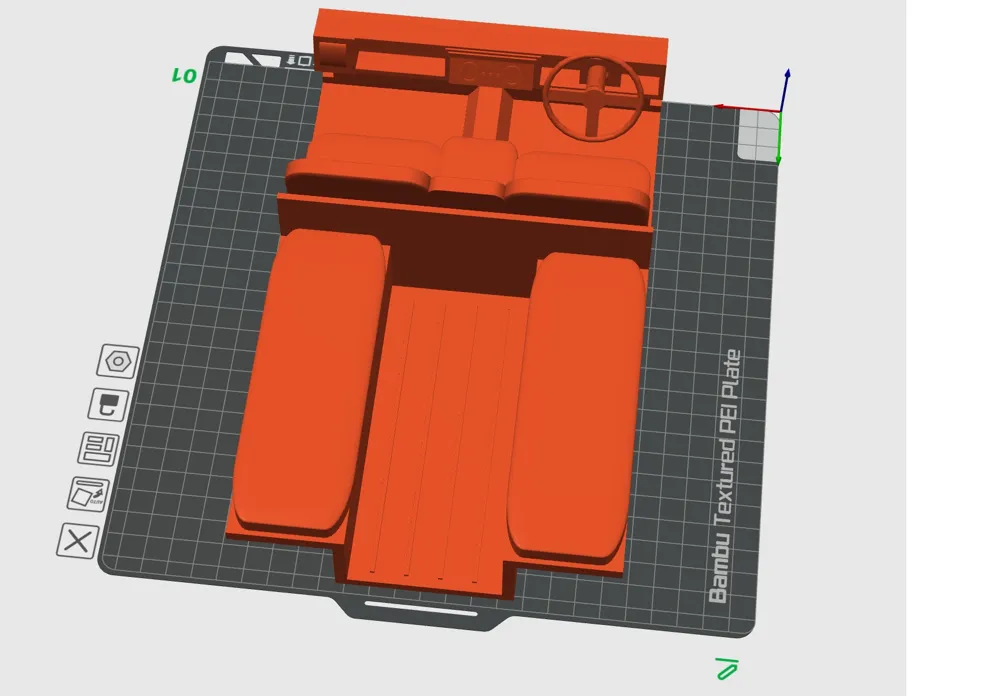Select the right seat cushion model
1000x696 pixels.
tap(580, 400)
